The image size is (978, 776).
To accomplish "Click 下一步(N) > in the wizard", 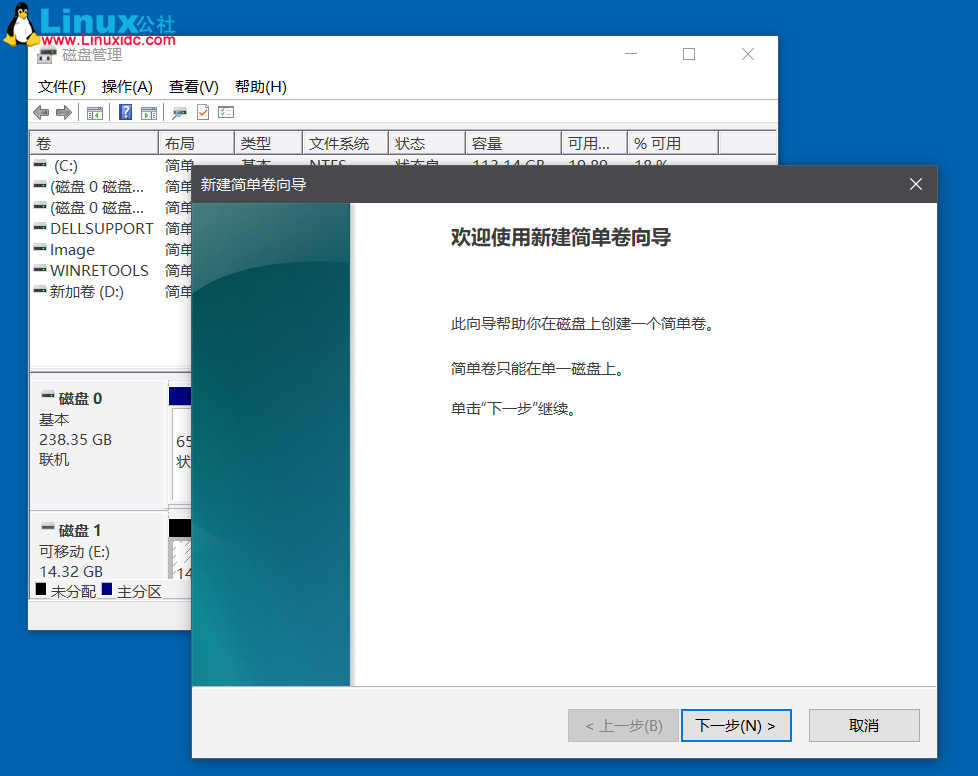I will click(736, 725).
